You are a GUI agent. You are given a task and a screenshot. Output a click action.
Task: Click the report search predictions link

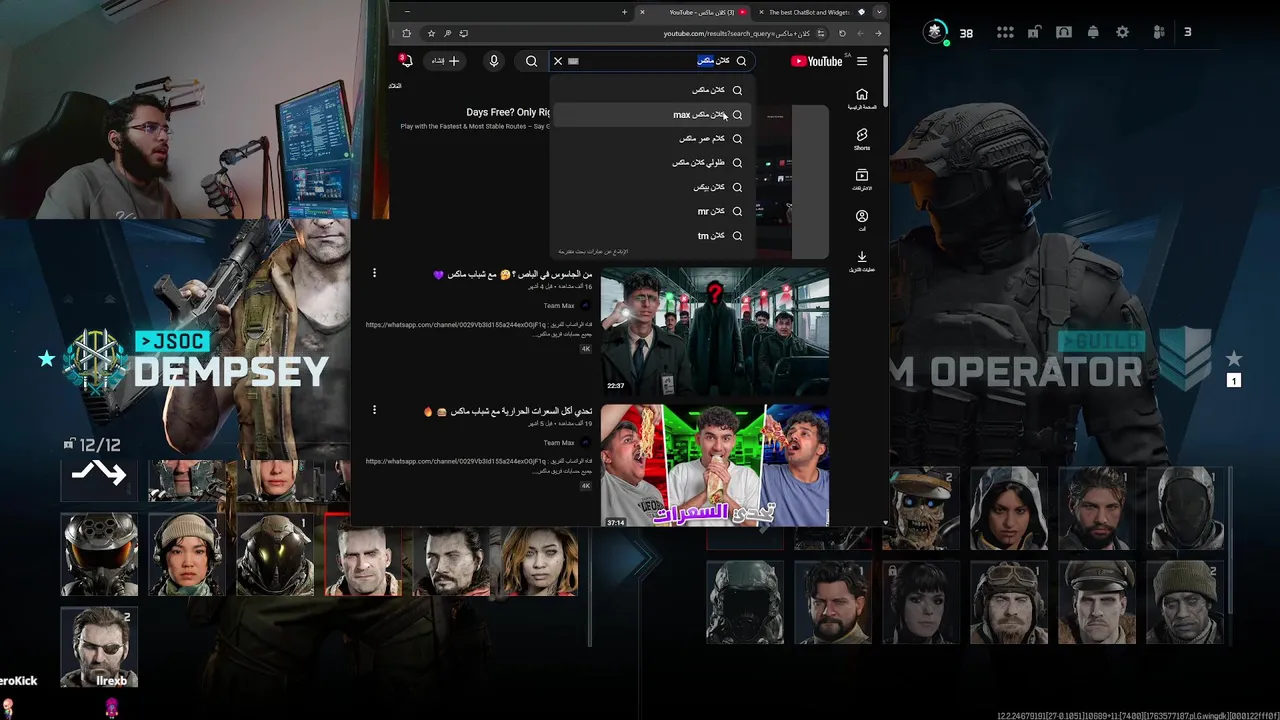(592, 252)
